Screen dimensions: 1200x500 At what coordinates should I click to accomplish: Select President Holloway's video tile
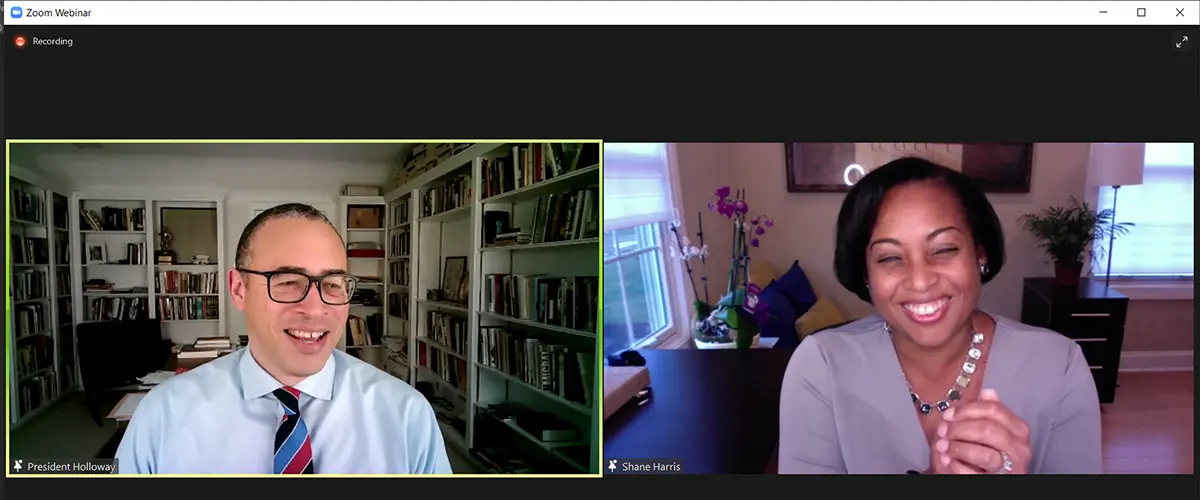click(304, 307)
